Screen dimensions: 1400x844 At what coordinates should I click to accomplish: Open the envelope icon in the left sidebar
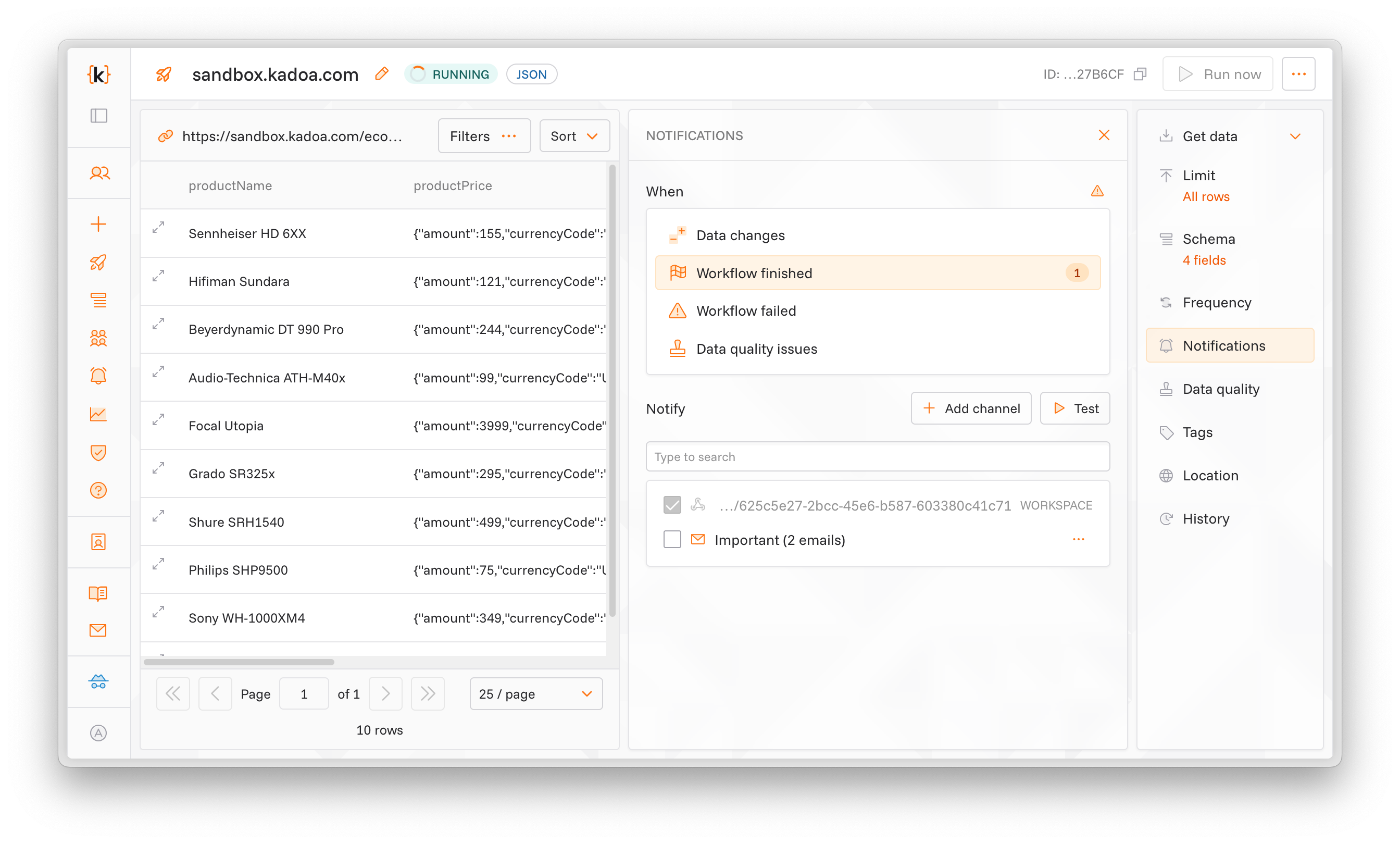[98, 630]
